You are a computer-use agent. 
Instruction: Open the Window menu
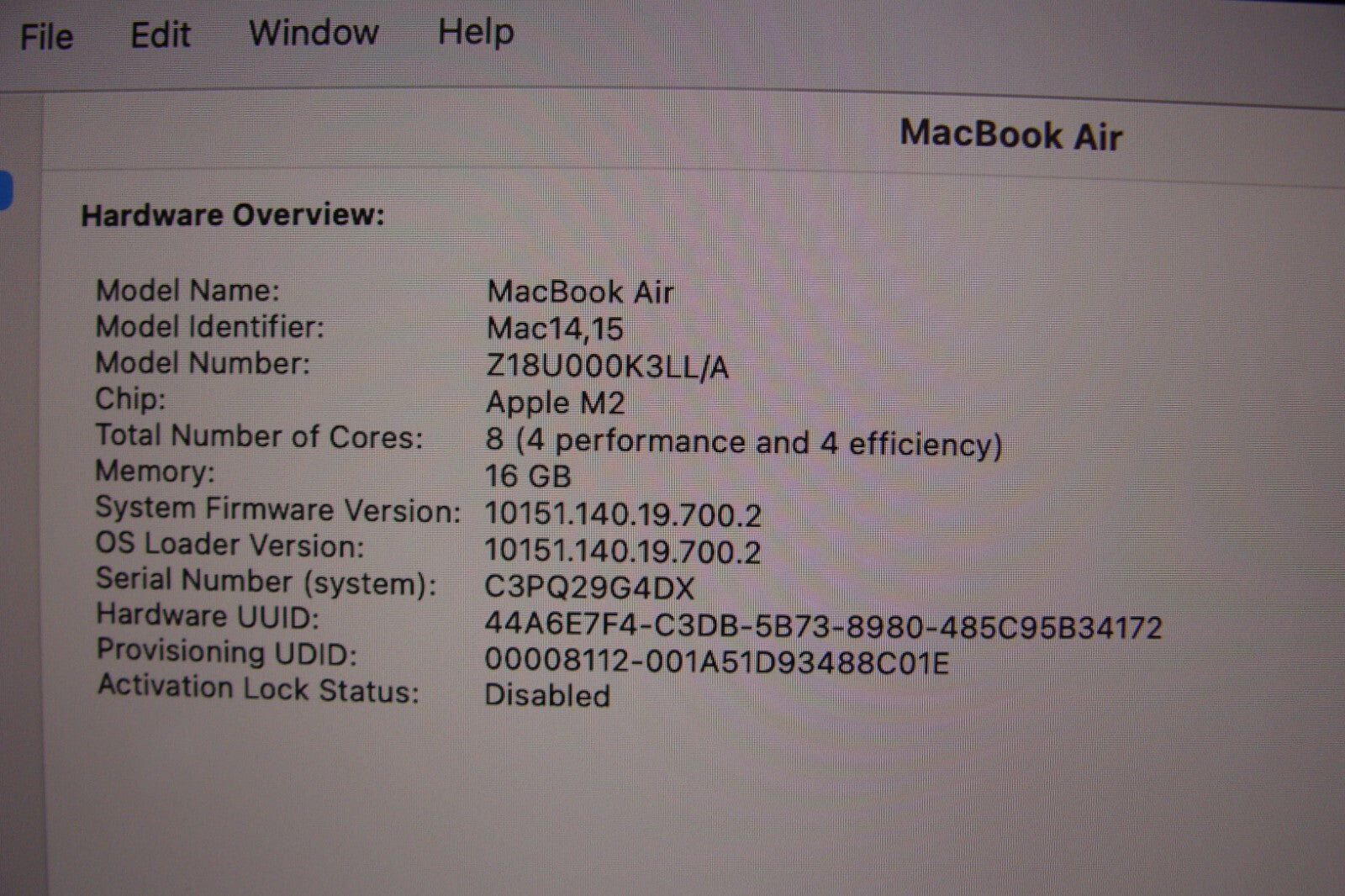tap(314, 33)
